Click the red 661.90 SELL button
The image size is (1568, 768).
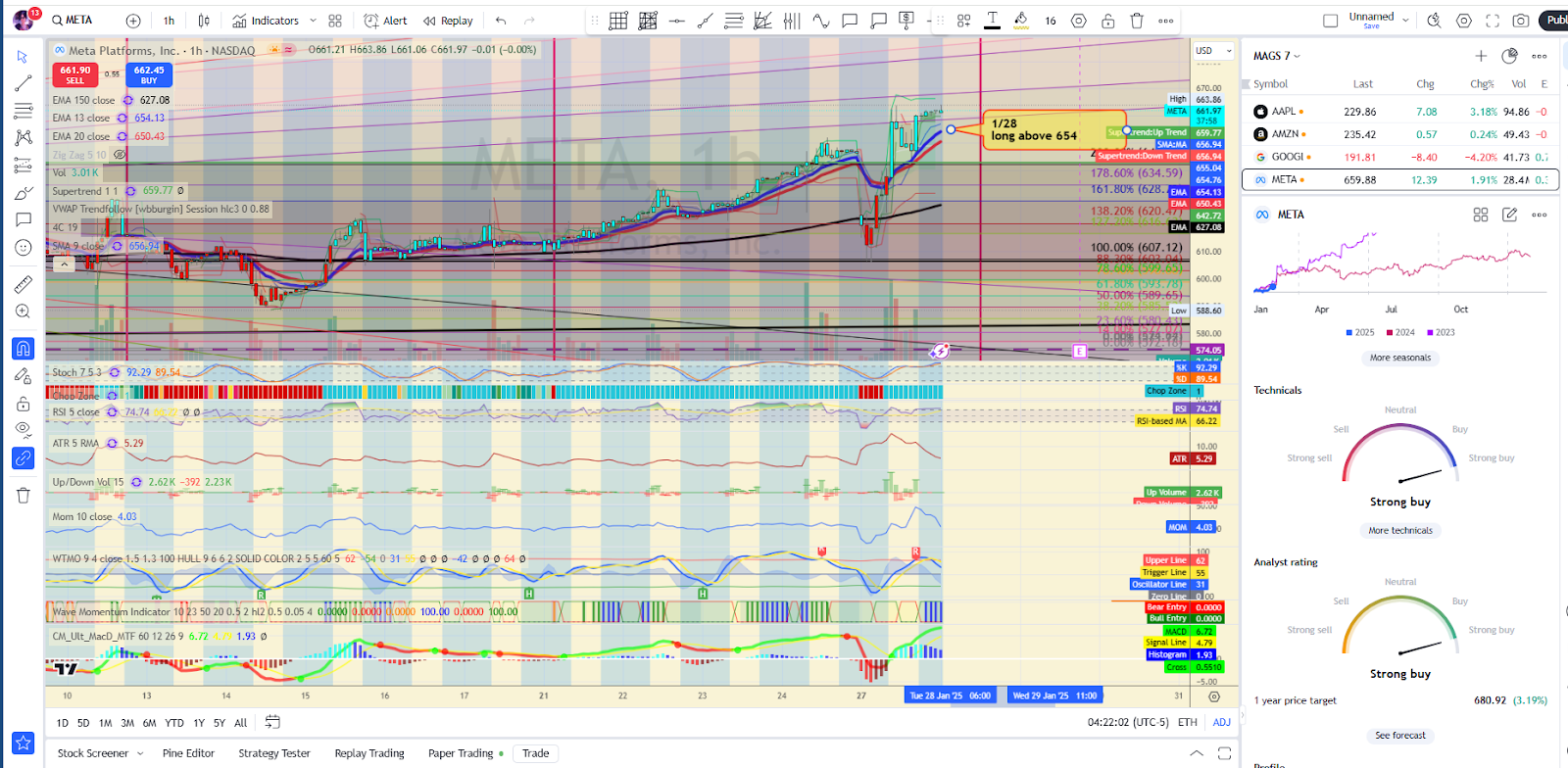tap(74, 74)
